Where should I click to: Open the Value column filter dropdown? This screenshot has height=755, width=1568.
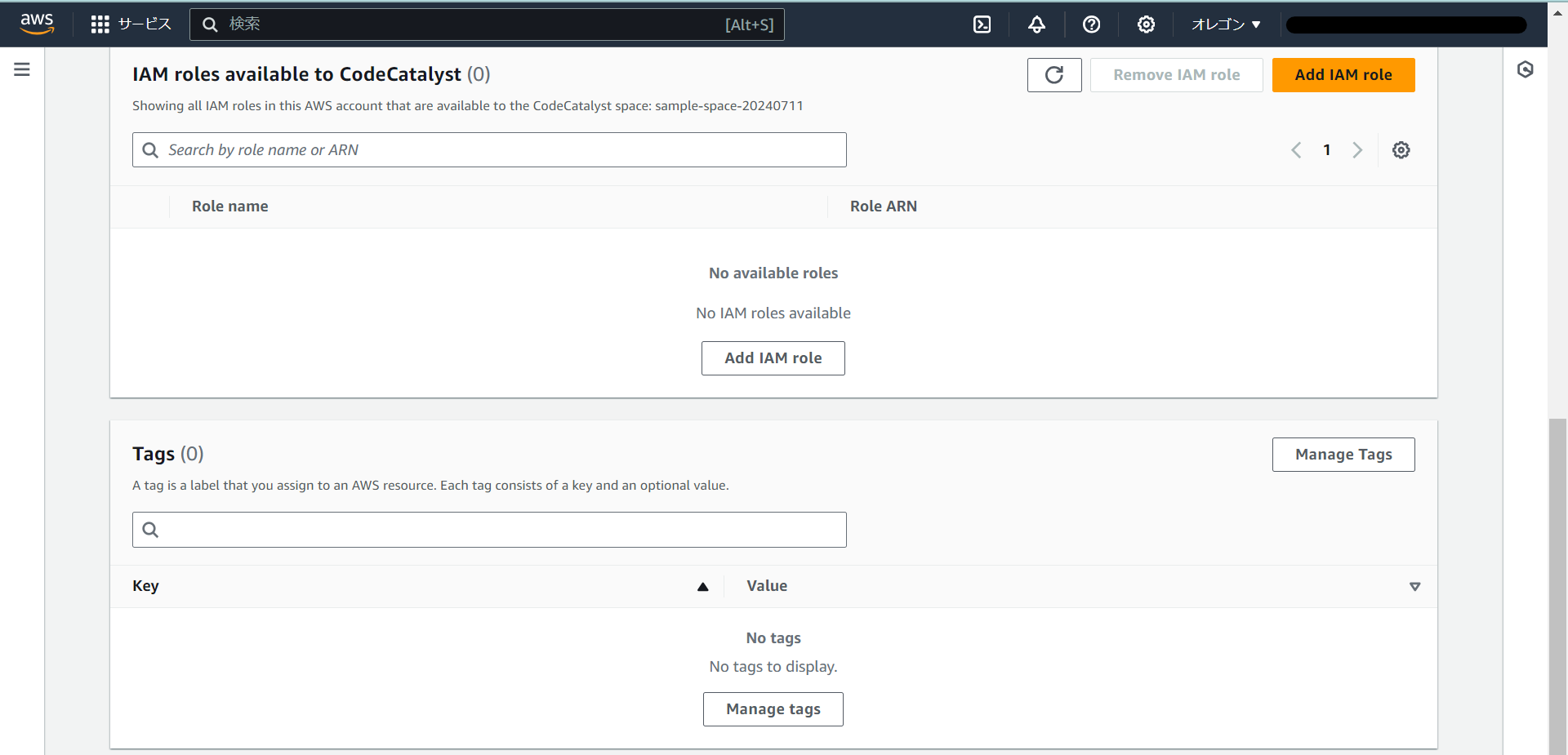(1415, 586)
